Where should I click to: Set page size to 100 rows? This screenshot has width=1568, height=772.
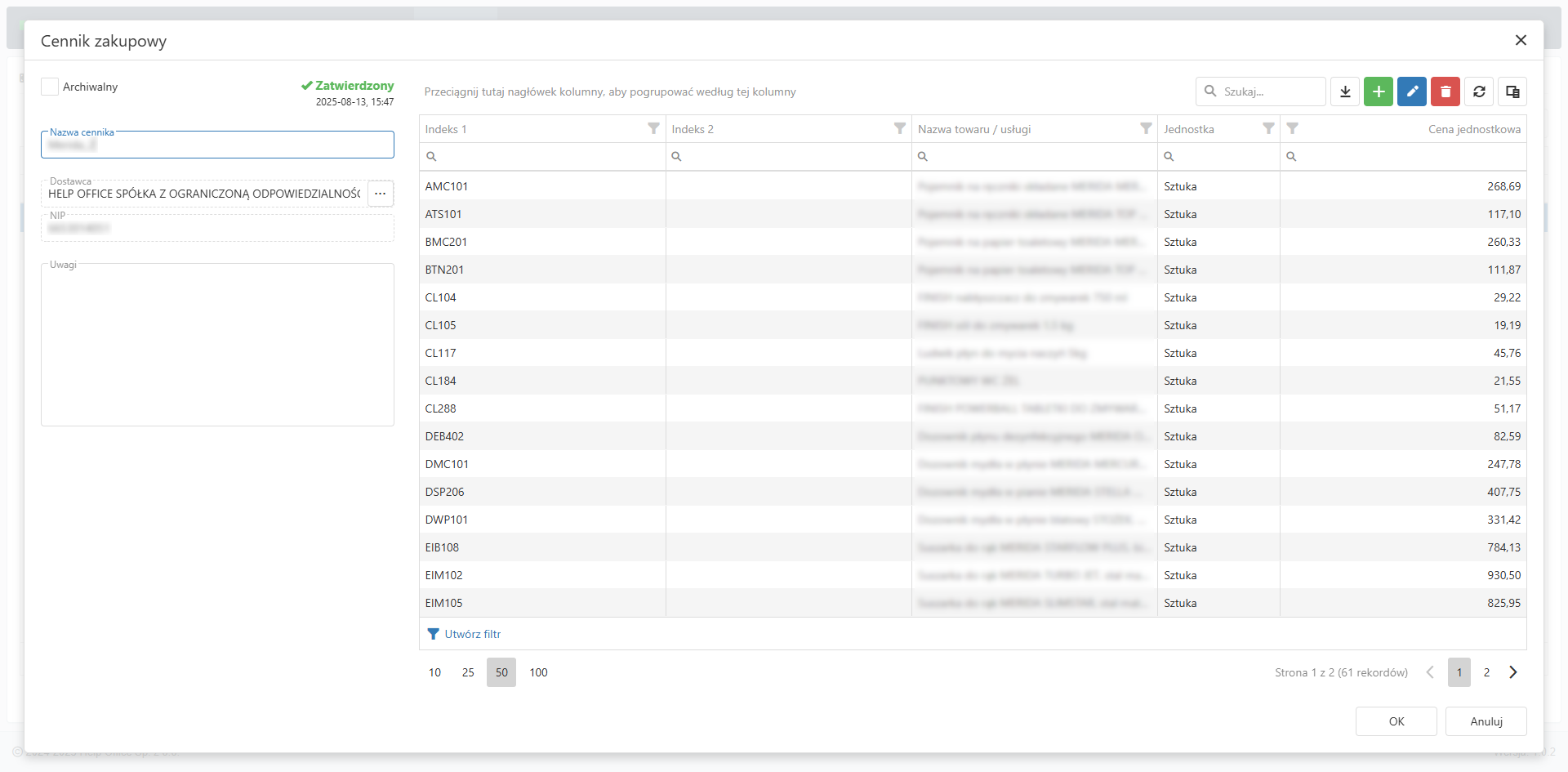[x=538, y=672]
